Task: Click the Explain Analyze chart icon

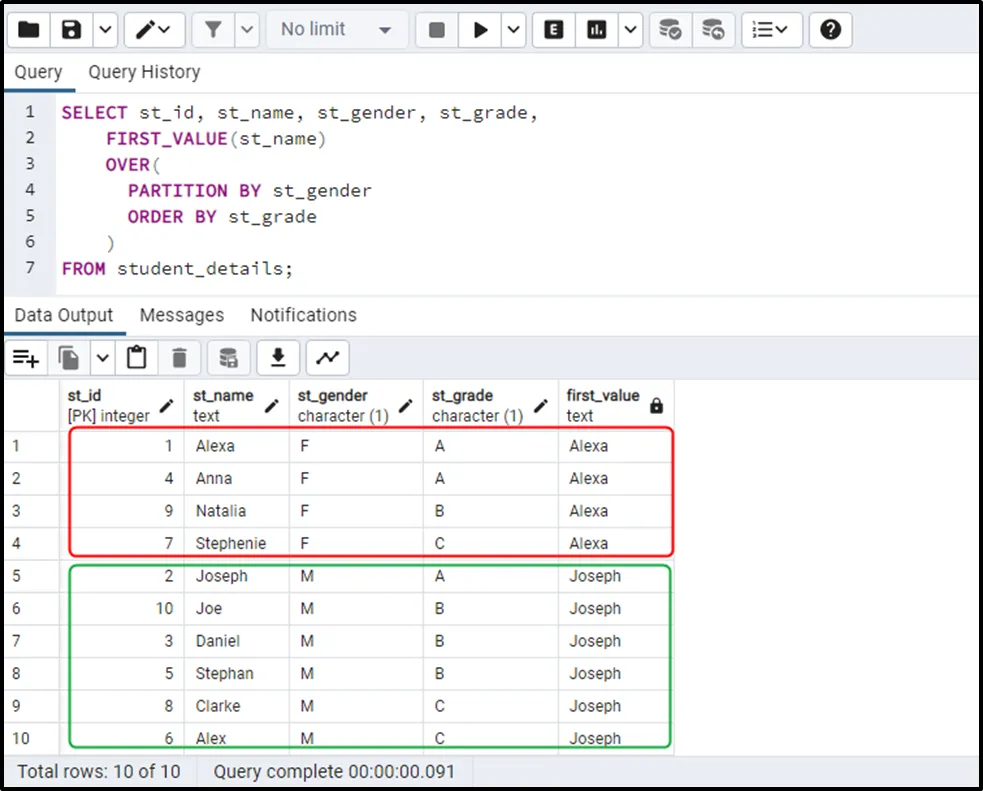Action: 597,30
